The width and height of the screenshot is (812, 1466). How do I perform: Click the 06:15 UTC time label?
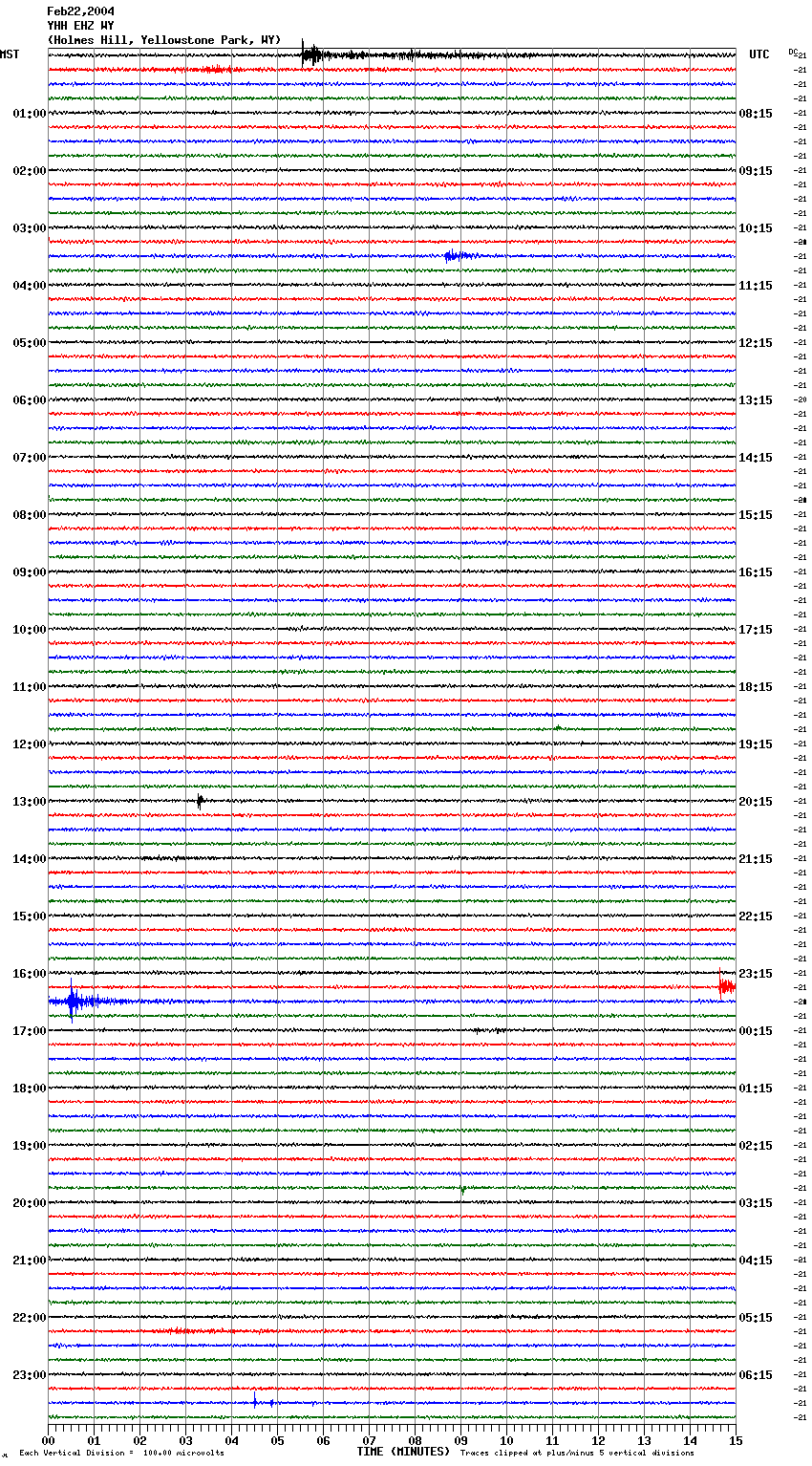[x=756, y=1375]
